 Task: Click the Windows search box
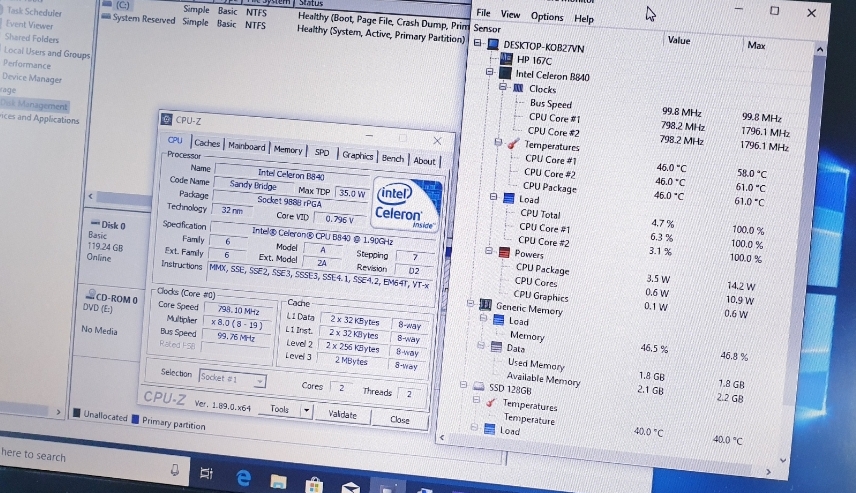tap(80, 458)
